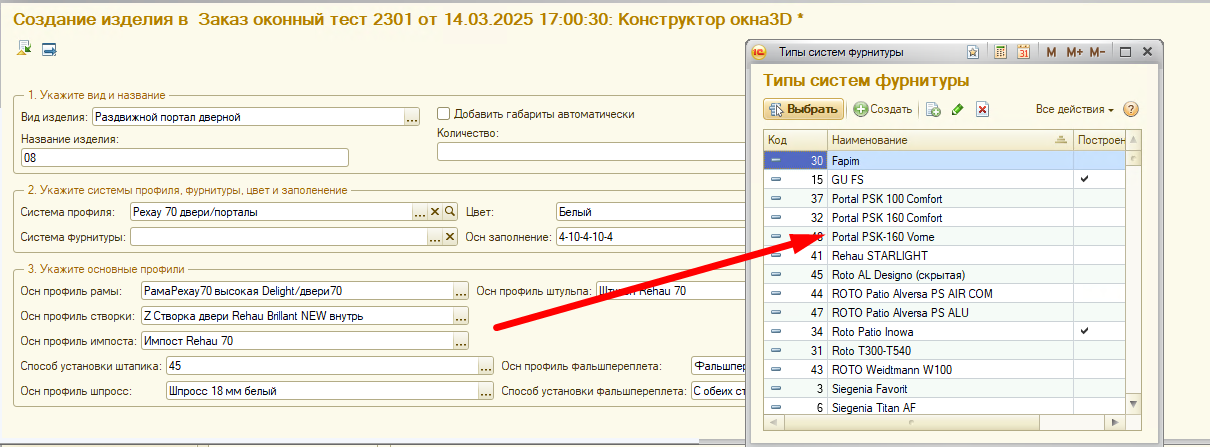Clear Система профиля field with X icon
This screenshot has height=447, width=1210.
click(x=435, y=212)
